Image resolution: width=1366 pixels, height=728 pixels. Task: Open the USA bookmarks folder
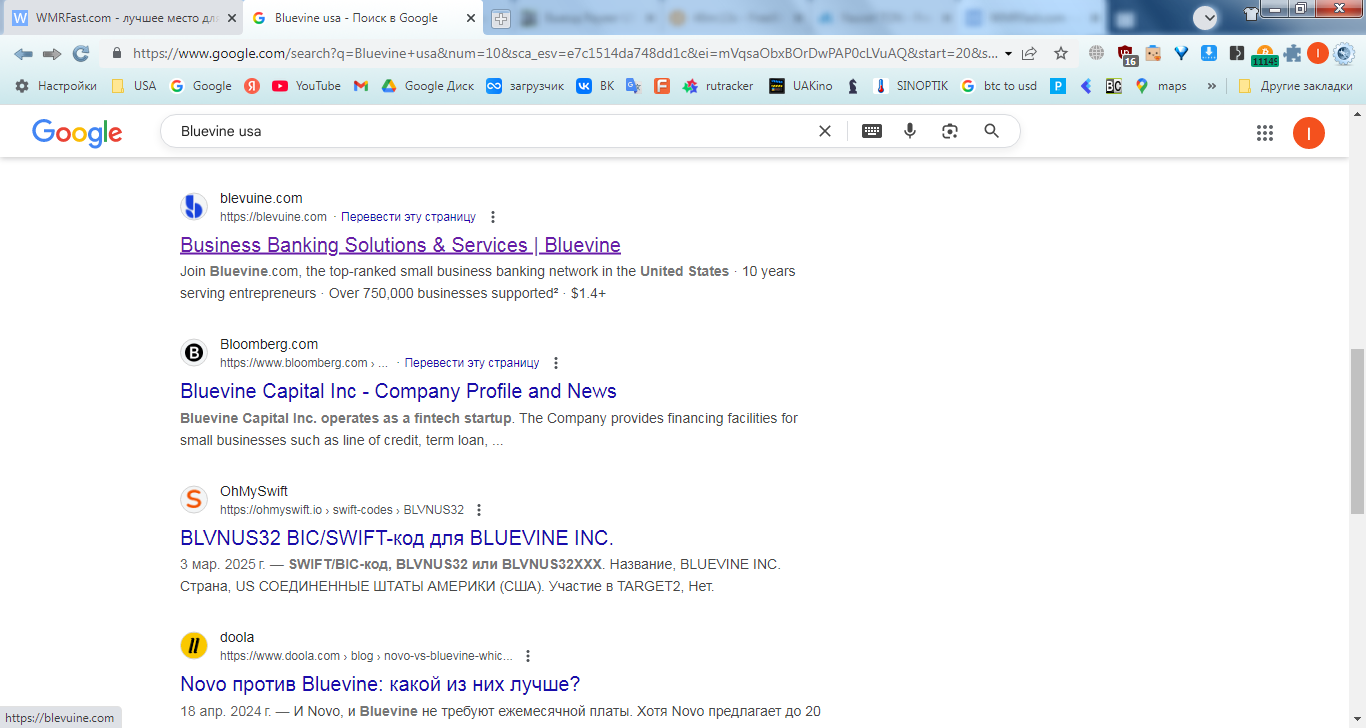(x=134, y=86)
